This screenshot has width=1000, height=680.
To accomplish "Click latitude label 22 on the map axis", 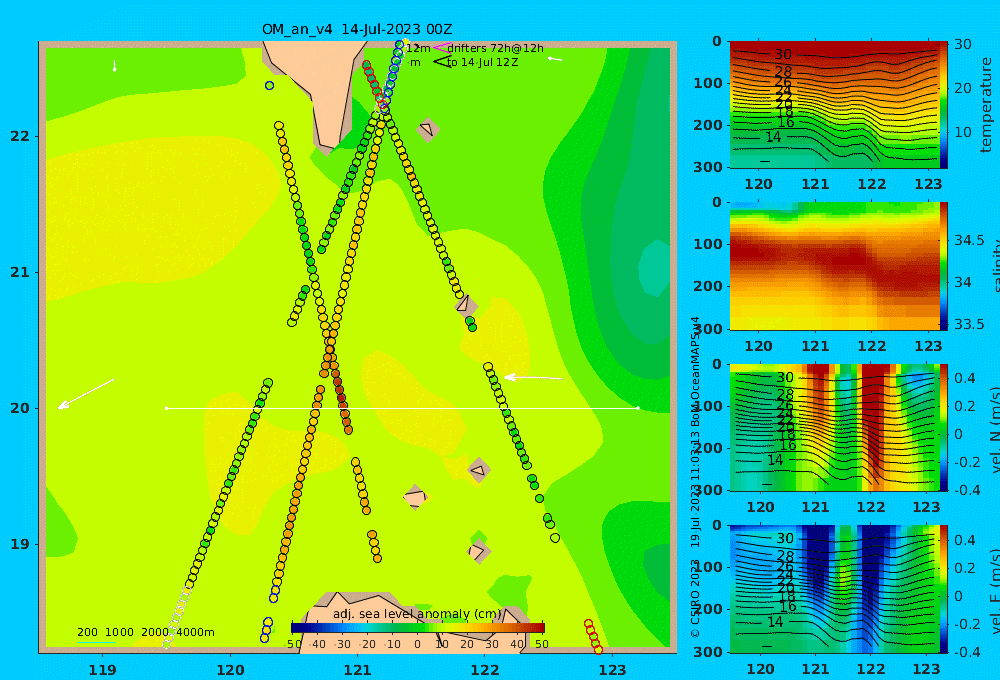I will pos(20,137).
